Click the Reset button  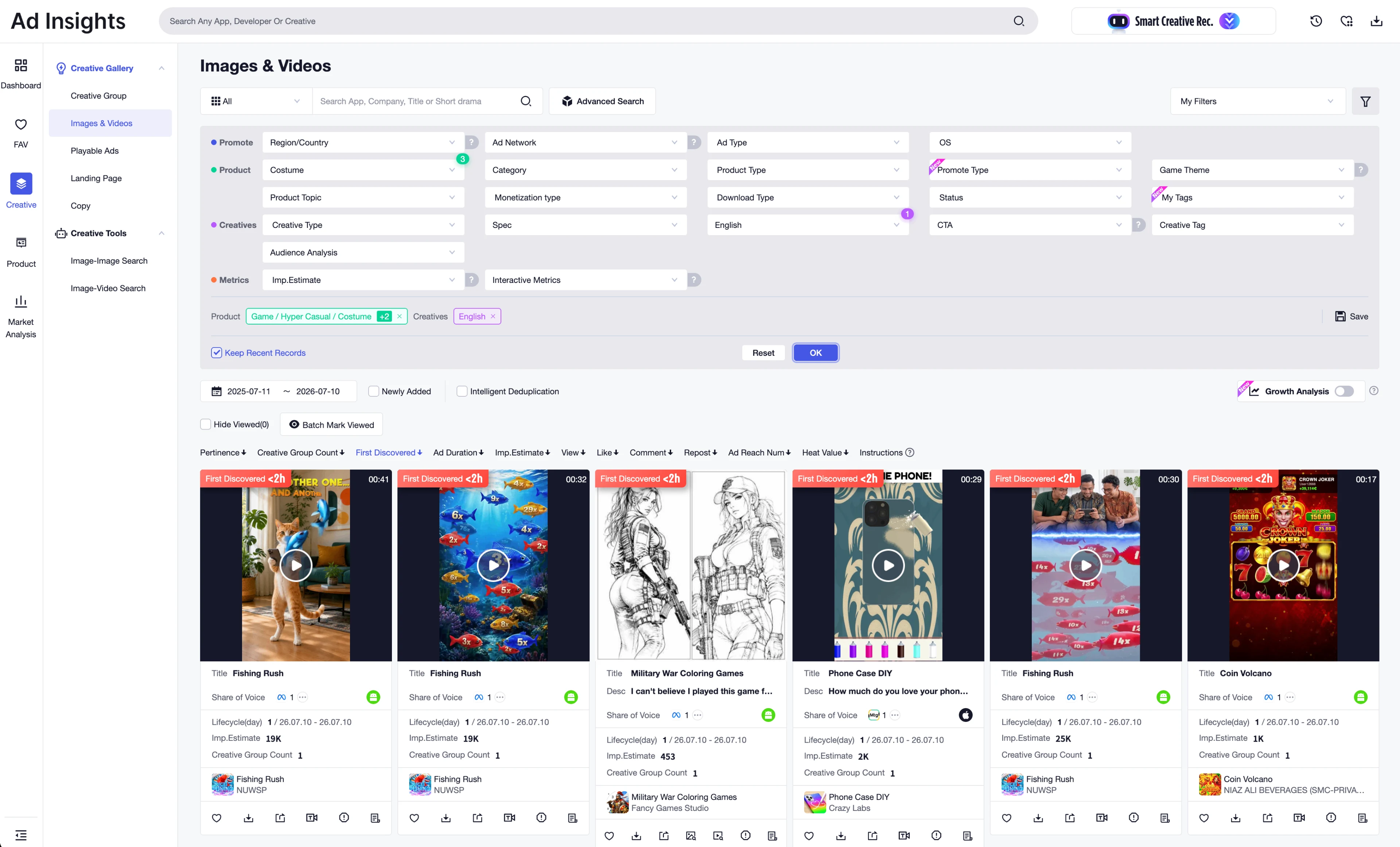(763, 353)
